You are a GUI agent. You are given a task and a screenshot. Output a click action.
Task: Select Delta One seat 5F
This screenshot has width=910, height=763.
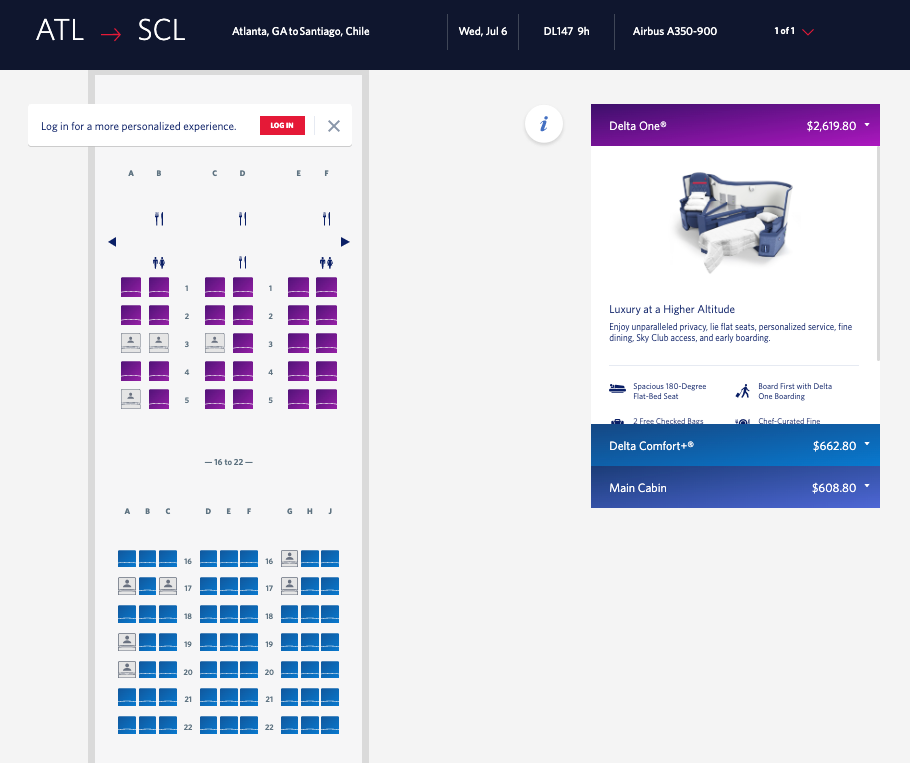[x=327, y=399]
